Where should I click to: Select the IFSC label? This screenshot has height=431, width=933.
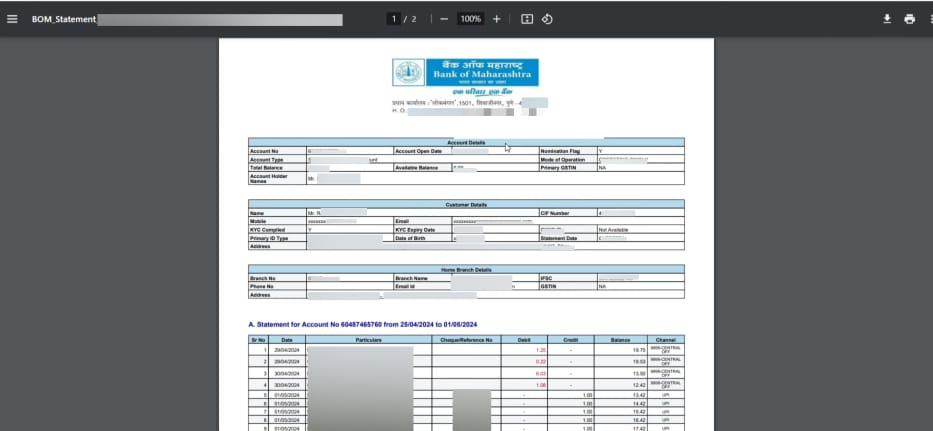coord(547,278)
